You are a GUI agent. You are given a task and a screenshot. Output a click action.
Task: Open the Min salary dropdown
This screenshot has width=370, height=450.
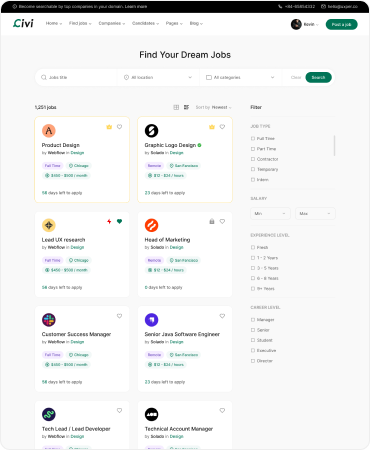click(x=270, y=214)
